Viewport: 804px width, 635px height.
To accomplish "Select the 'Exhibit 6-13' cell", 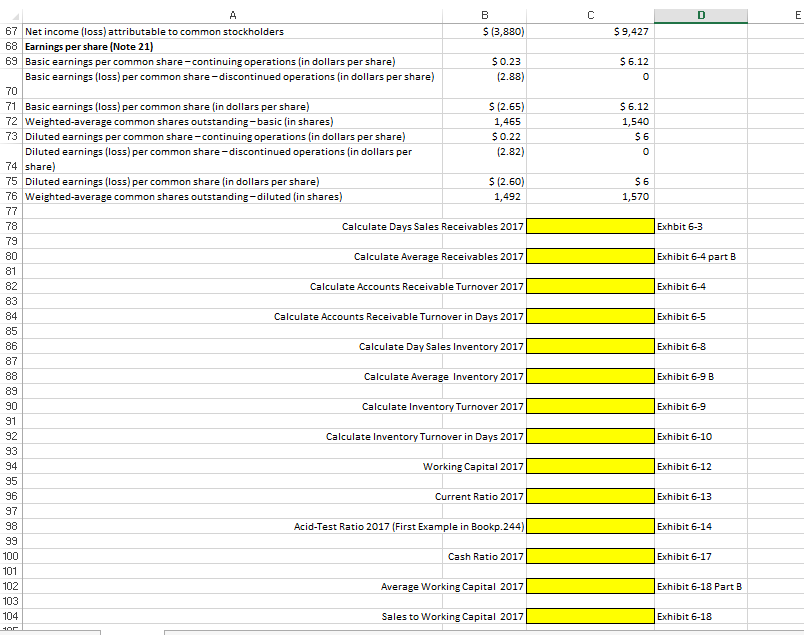I will (x=700, y=496).
